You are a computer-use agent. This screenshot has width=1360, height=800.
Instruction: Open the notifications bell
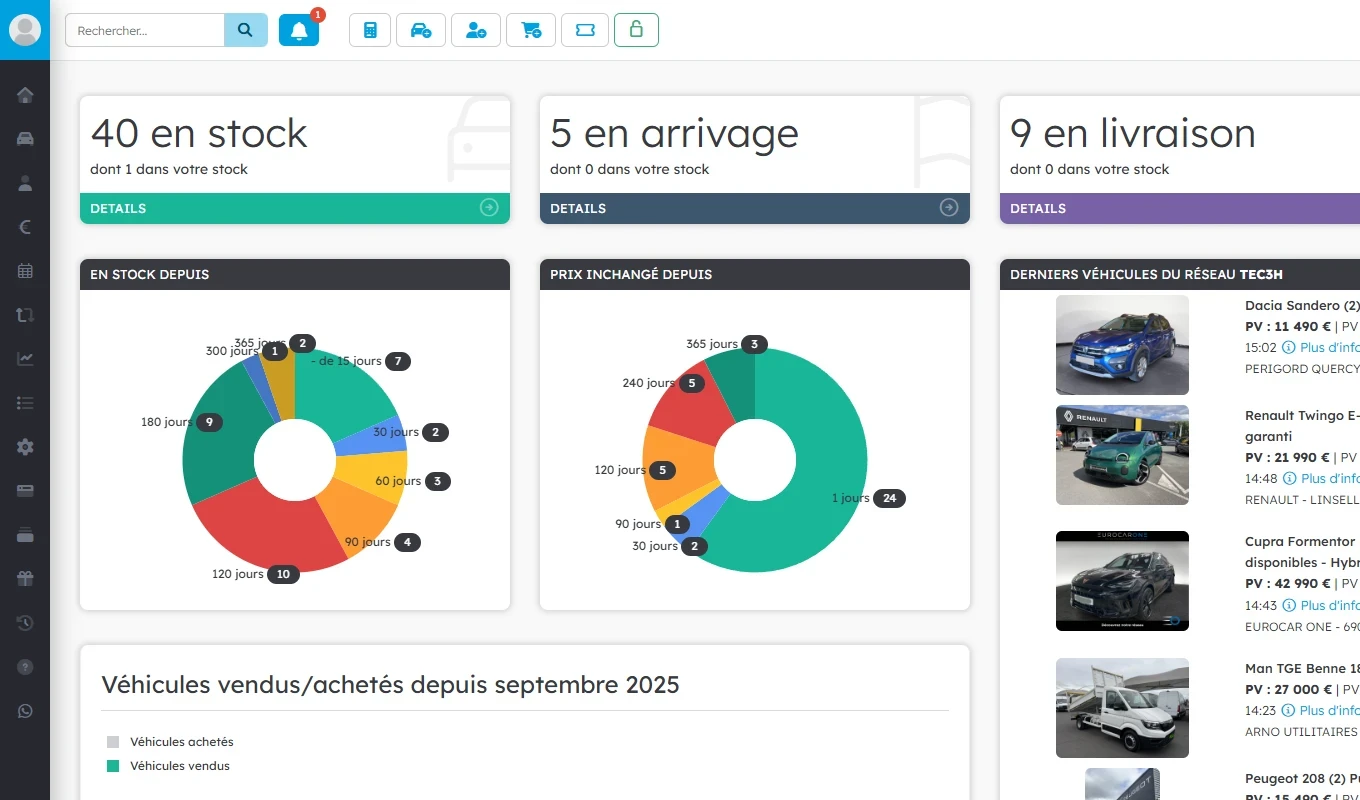pyautogui.click(x=299, y=30)
